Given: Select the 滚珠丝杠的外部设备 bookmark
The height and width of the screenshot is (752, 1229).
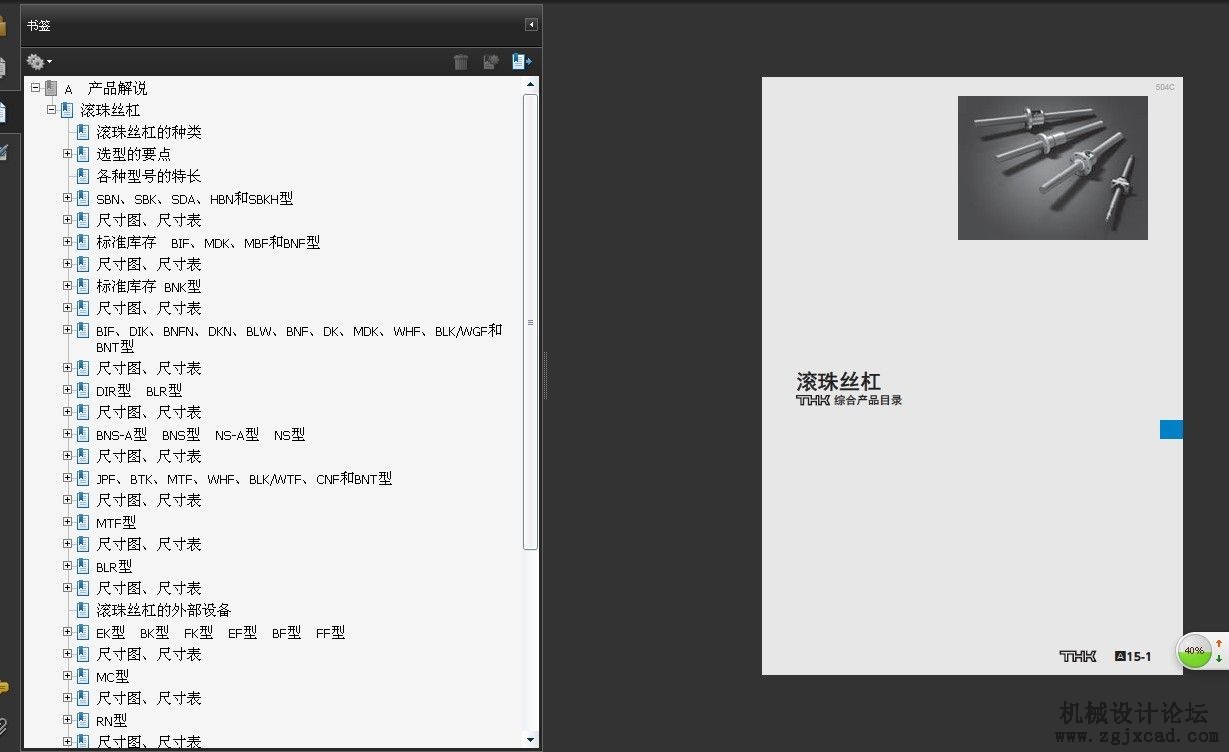Looking at the screenshot, I should pos(164,610).
